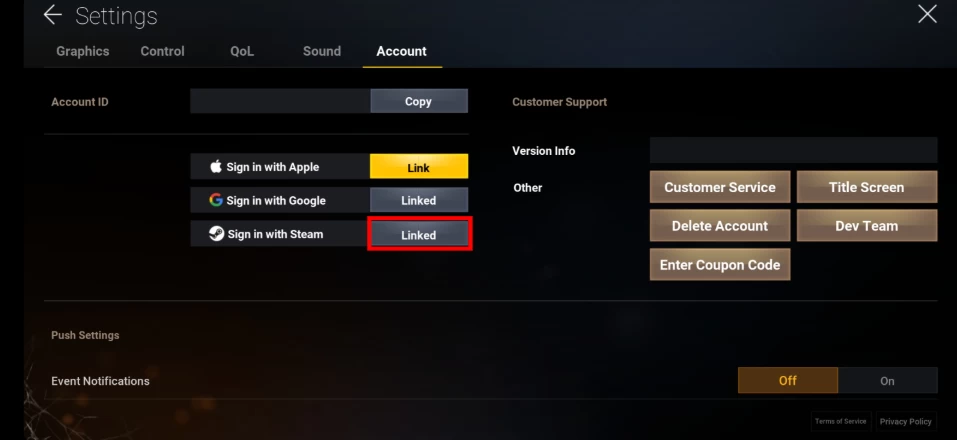The height and width of the screenshot is (440, 957).
Task: Close settings with the X icon
Action: click(x=927, y=14)
